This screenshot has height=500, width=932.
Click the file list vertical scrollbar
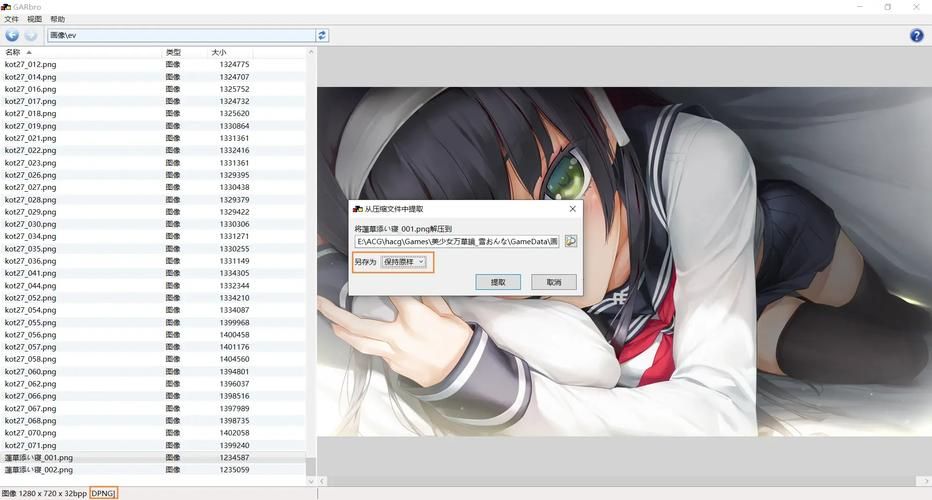(x=311, y=266)
